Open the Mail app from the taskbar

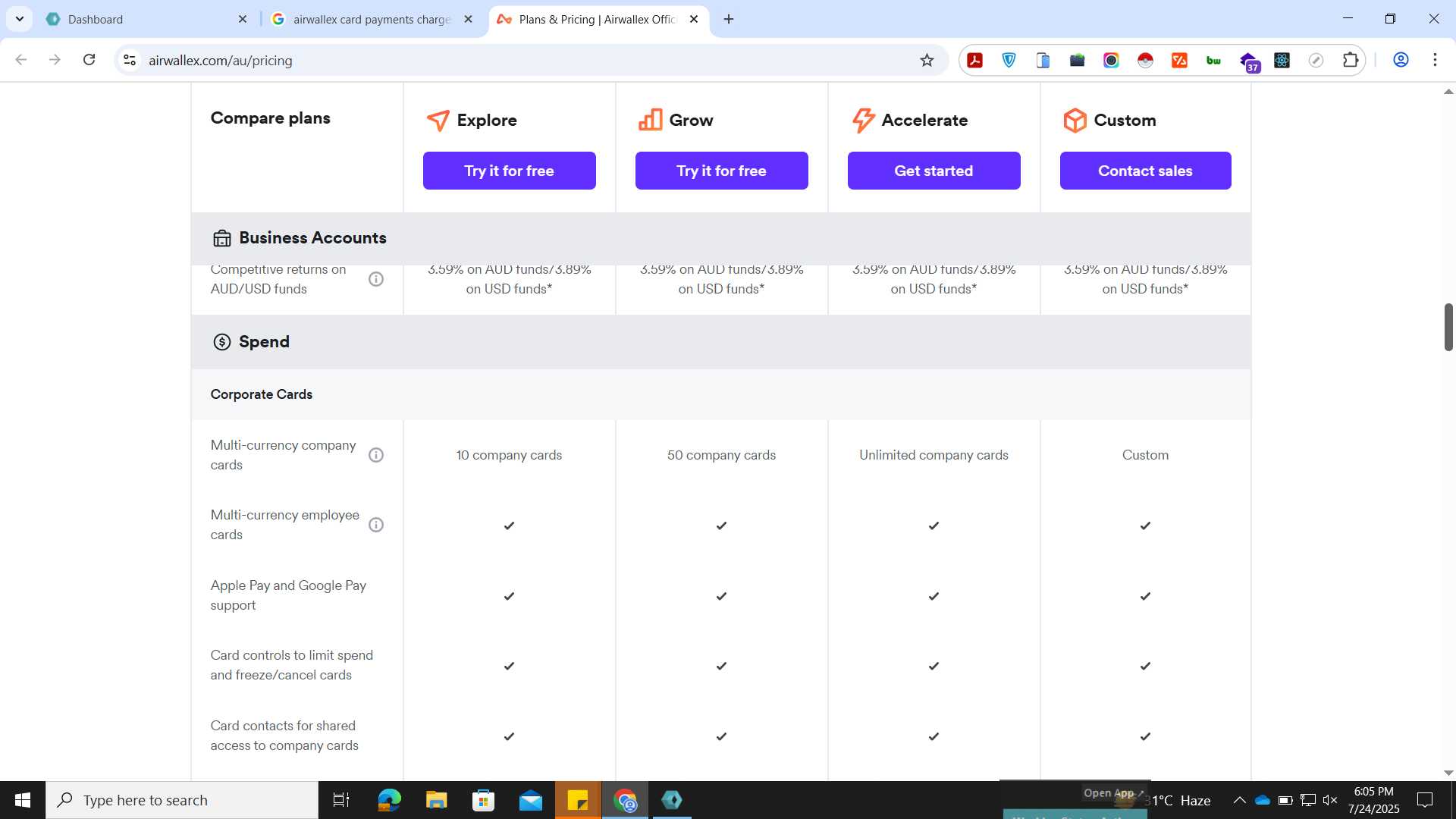point(531,800)
